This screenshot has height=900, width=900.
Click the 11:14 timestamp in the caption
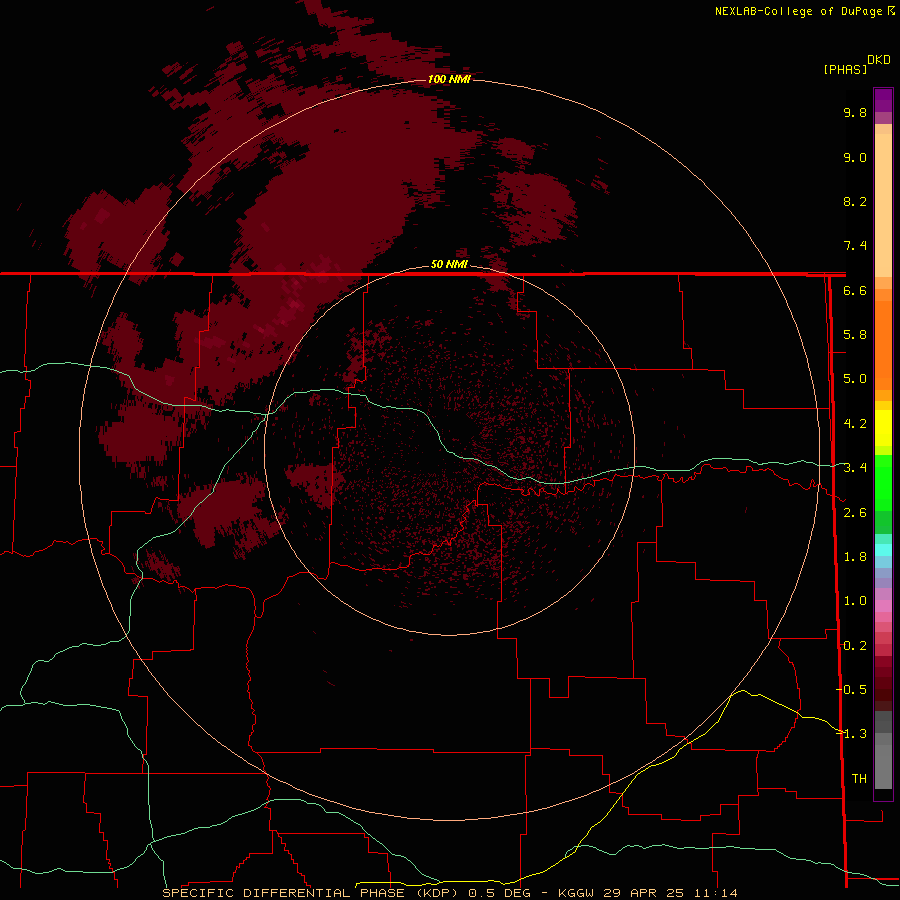click(x=714, y=893)
